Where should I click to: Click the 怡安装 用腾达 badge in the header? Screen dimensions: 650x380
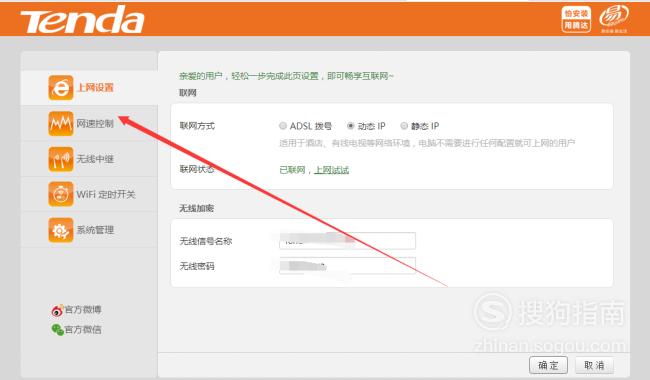pos(576,19)
